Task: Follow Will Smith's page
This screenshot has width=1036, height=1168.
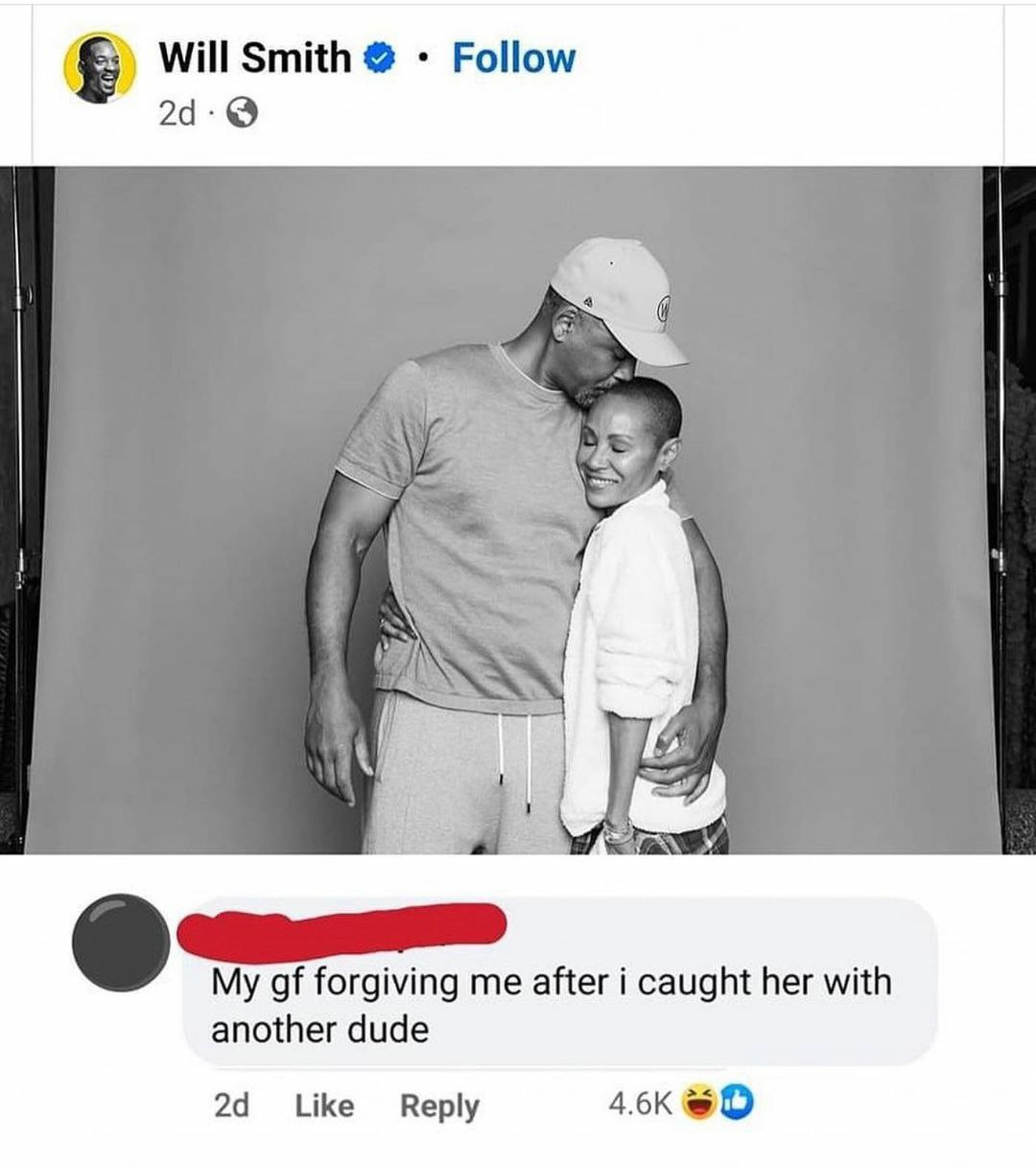Action: point(513,58)
